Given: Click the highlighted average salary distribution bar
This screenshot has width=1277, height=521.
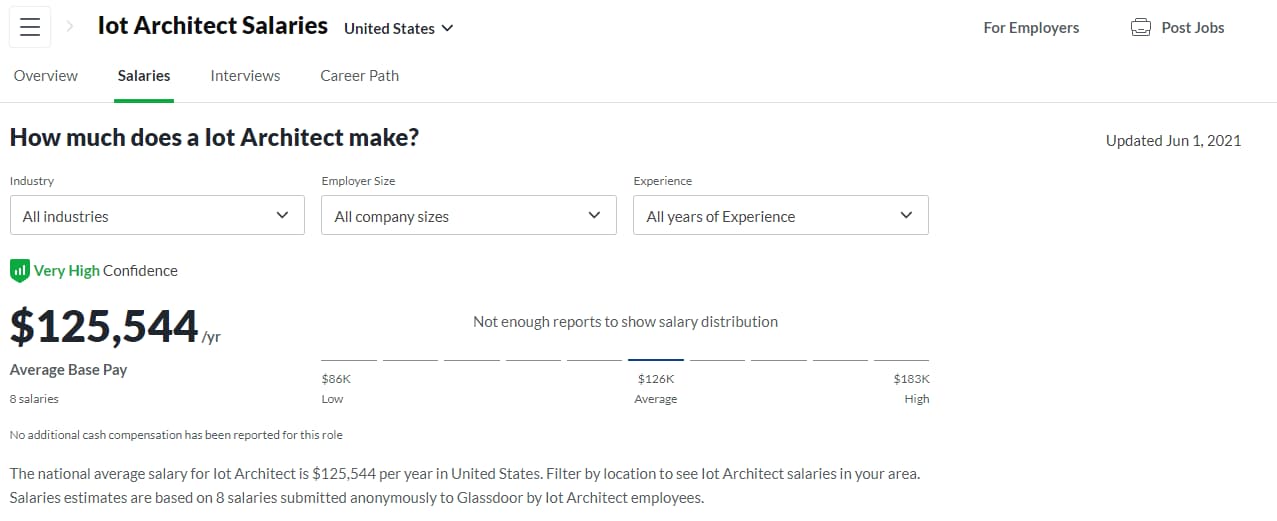Looking at the screenshot, I should [656, 359].
